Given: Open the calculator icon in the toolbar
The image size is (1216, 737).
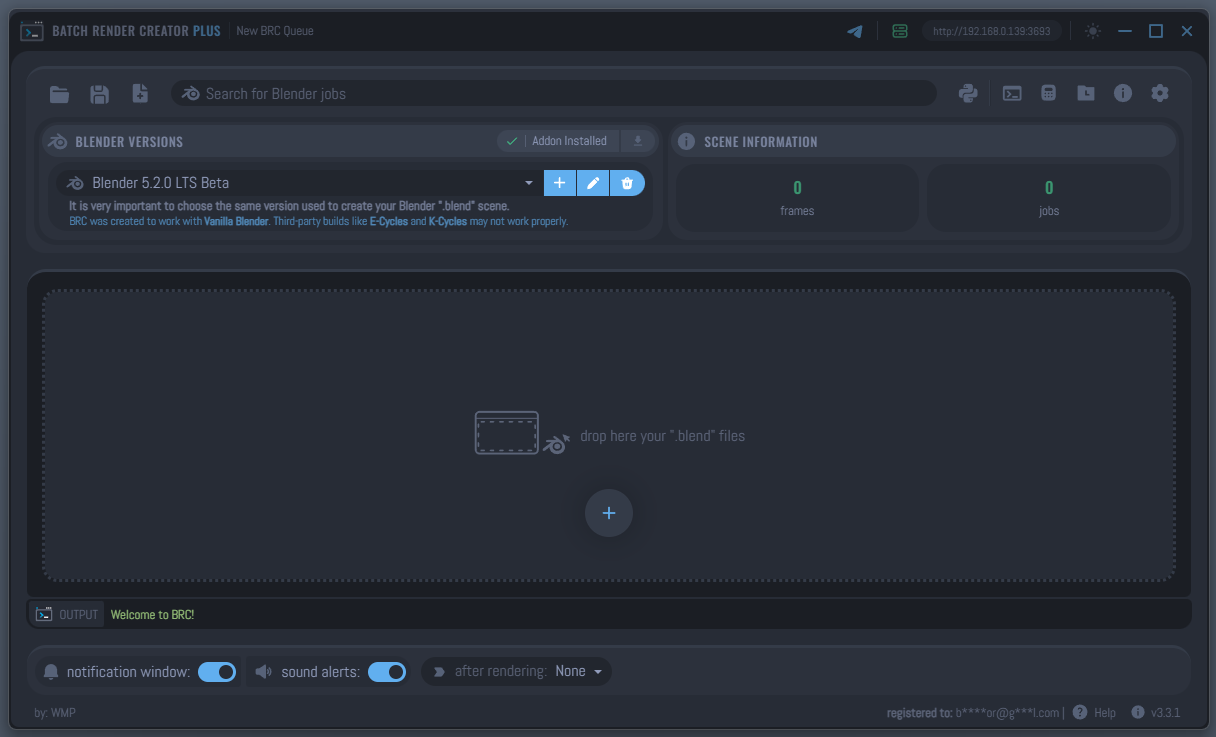Looking at the screenshot, I should tap(1048, 93).
